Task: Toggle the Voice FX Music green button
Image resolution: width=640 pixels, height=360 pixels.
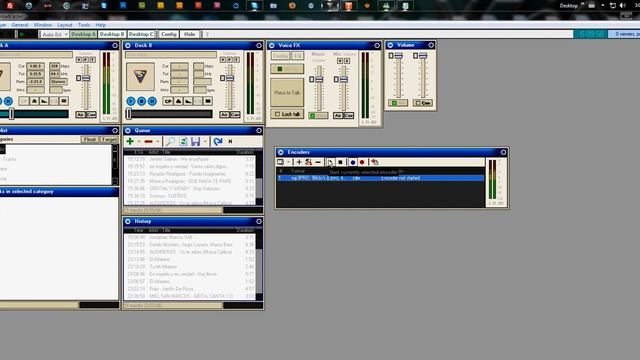Action: (x=318, y=116)
